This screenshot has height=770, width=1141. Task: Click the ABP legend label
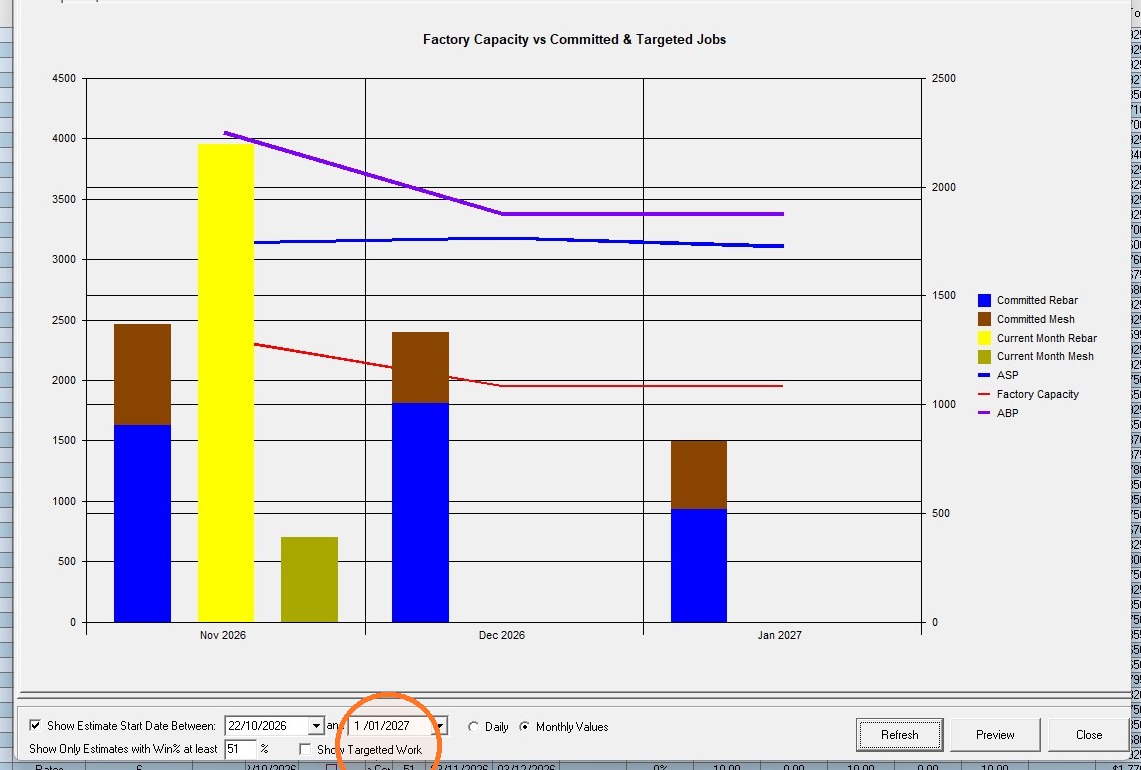1007,413
